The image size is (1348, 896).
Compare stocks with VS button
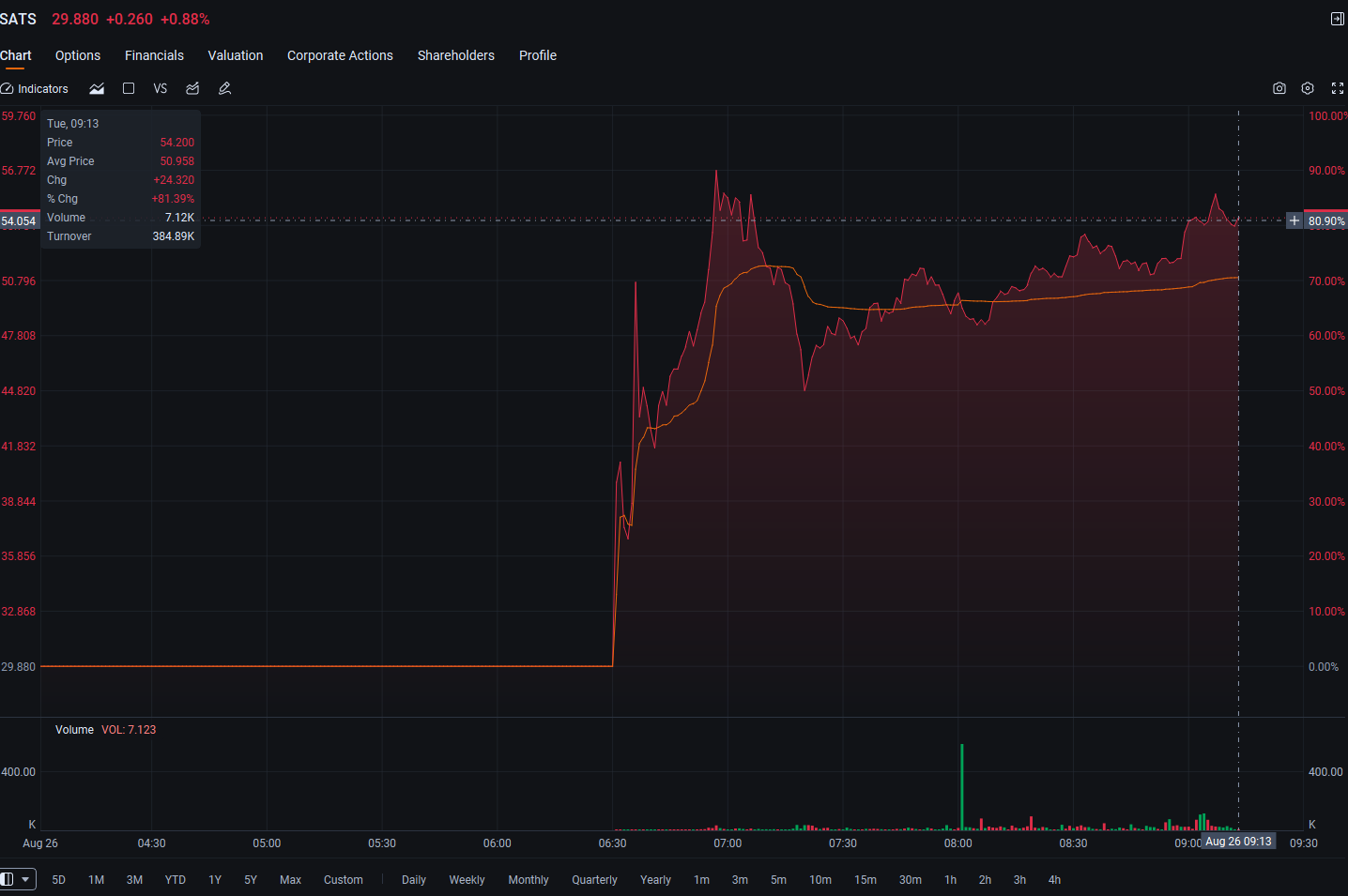click(x=161, y=88)
